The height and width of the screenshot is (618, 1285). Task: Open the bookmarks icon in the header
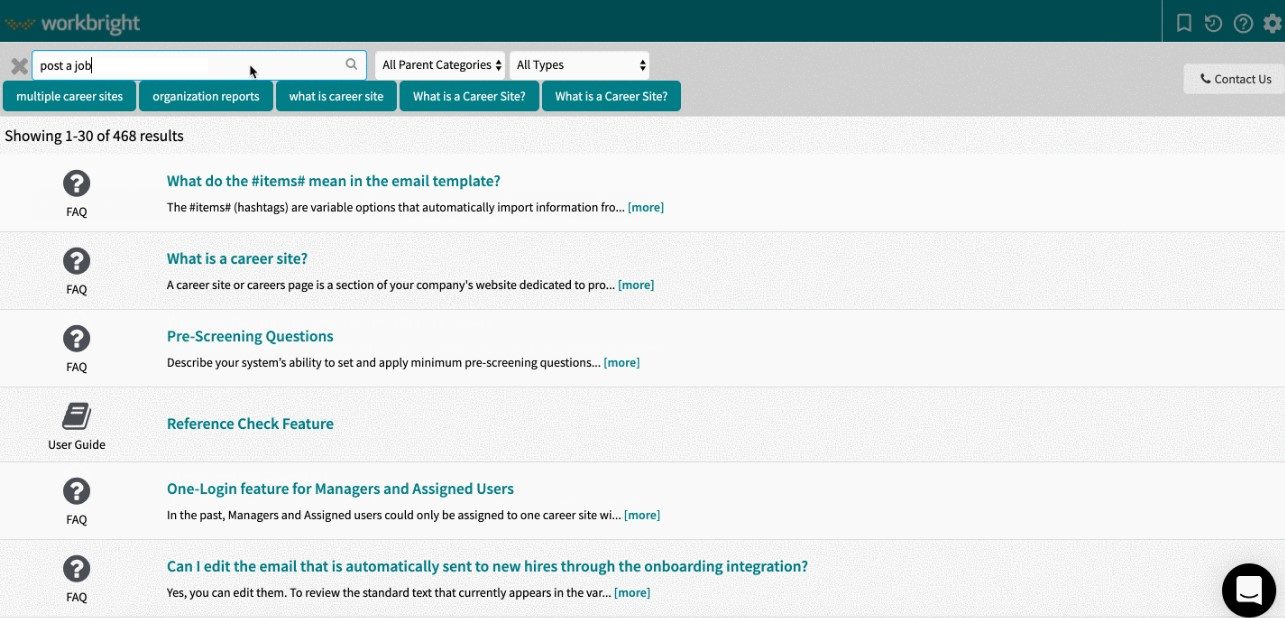pos(1184,22)
